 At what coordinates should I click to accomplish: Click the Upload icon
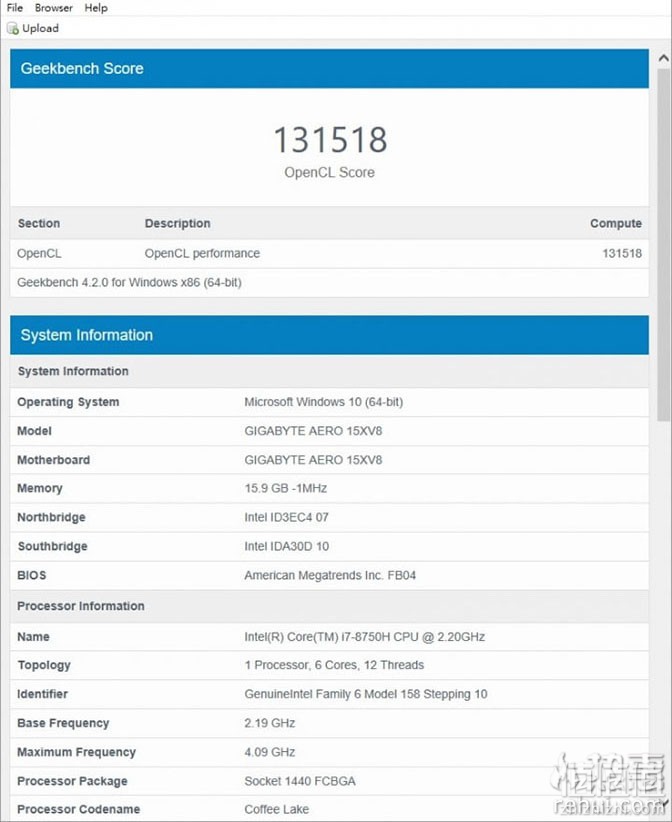(13, 28)
